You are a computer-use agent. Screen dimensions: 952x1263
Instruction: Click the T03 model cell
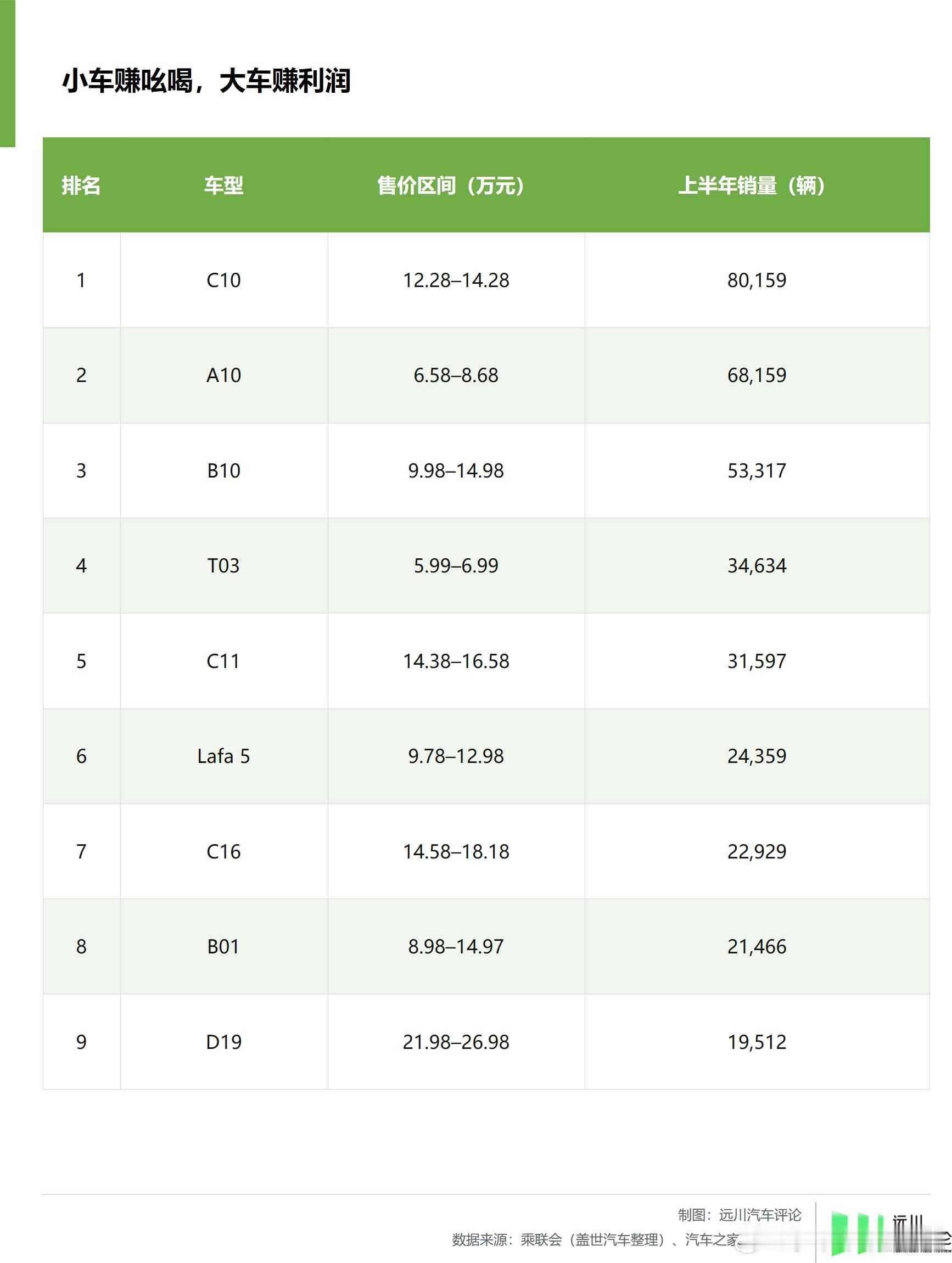click(x=224, y=566)
